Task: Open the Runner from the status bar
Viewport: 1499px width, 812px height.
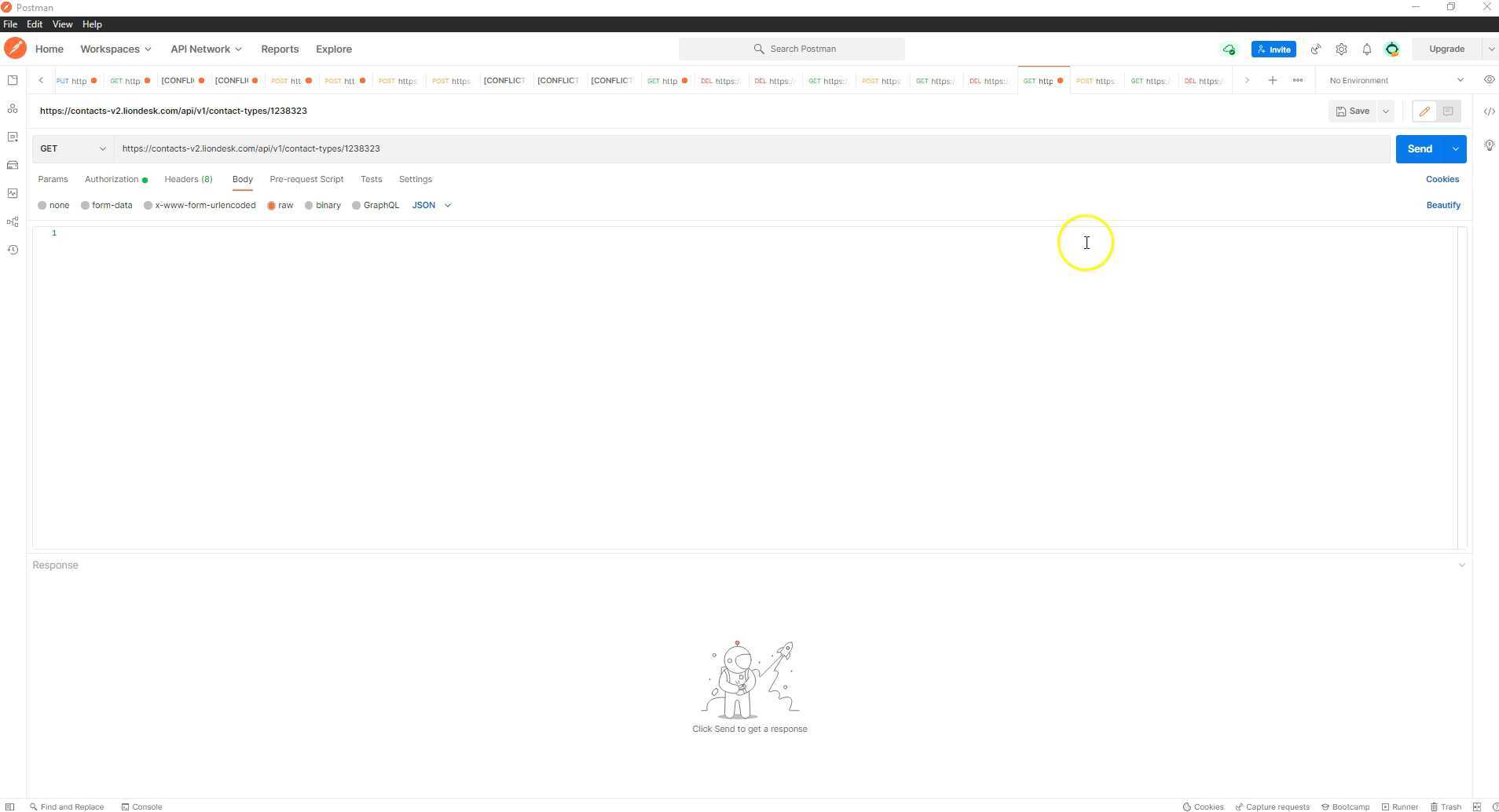Action: click(1401, 807)
